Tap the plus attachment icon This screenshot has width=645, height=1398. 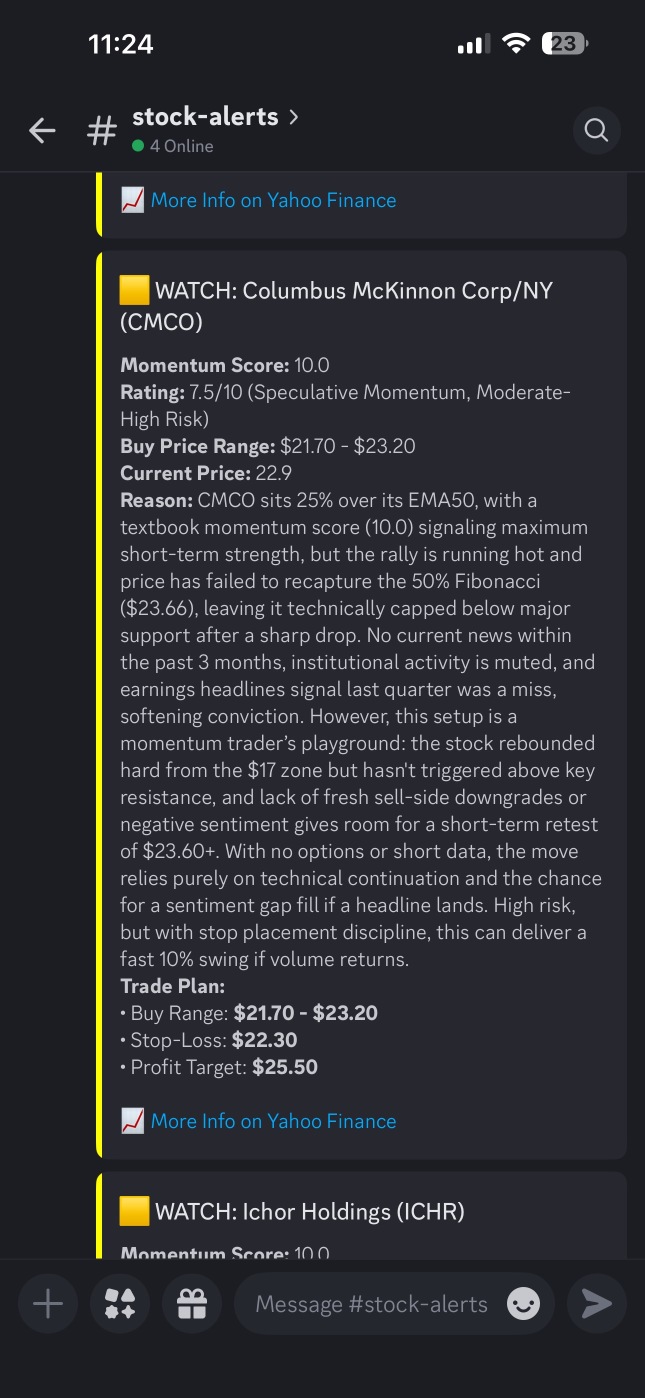47,1303
